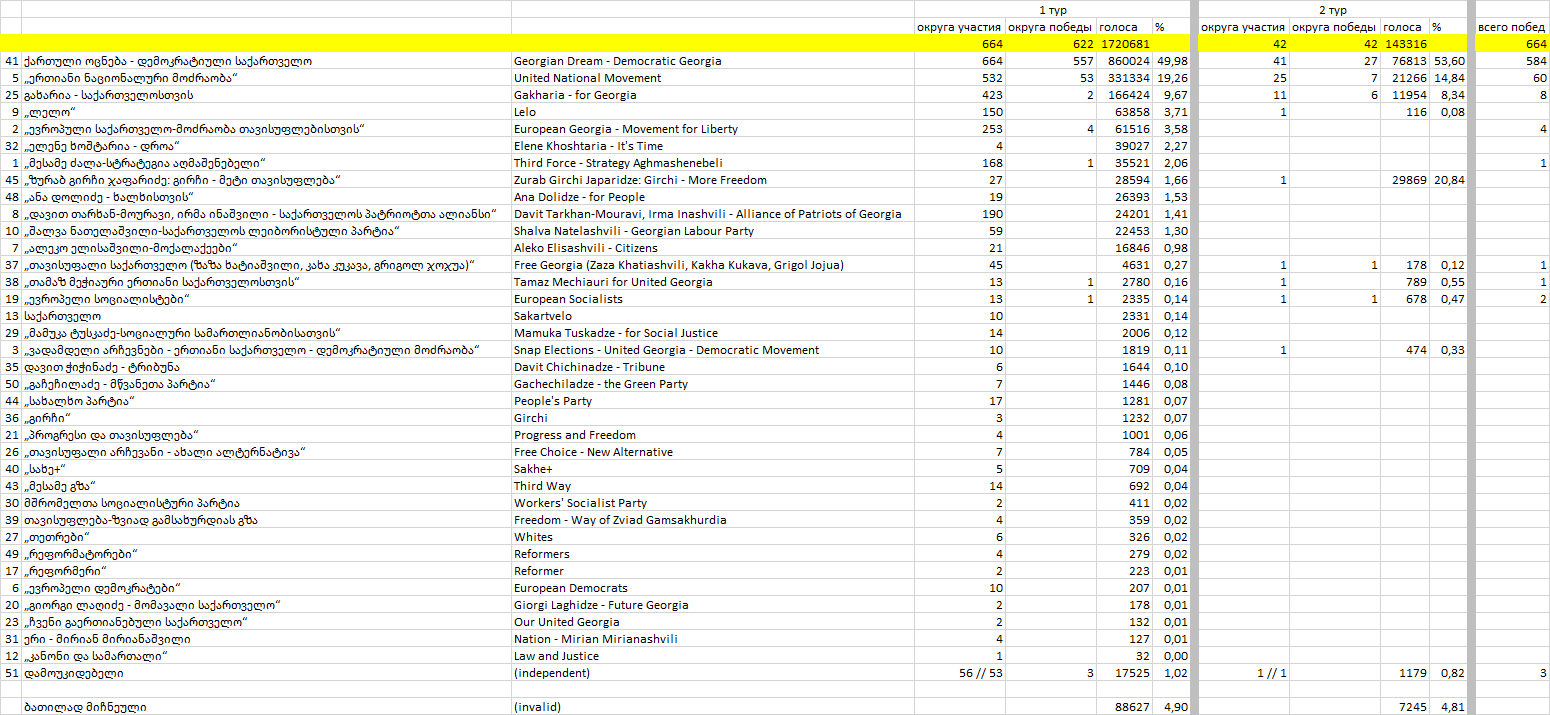1550x715 pixels.
Task: Click the '(independent)' cell
Action: pyautogui.click(x=713, y=673)
